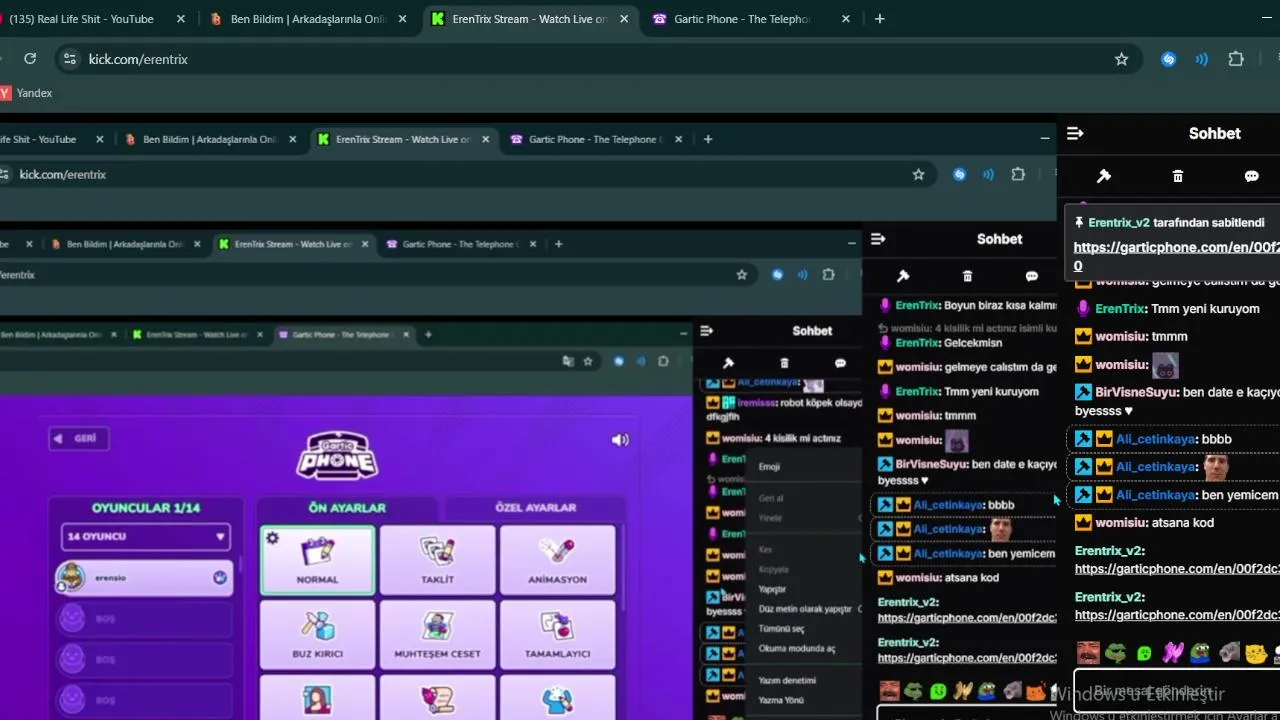
Task: Choose the BUZ KIRICI game mode card
Action: (317, 634)
